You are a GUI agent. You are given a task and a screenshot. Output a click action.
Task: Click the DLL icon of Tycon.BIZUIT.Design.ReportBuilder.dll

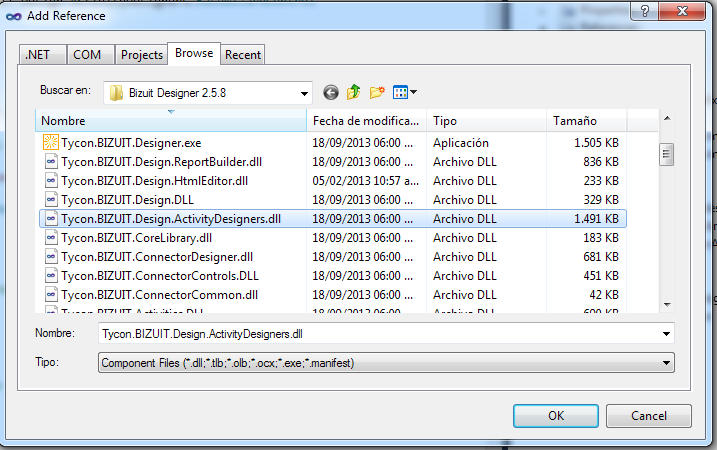point(51,162)
